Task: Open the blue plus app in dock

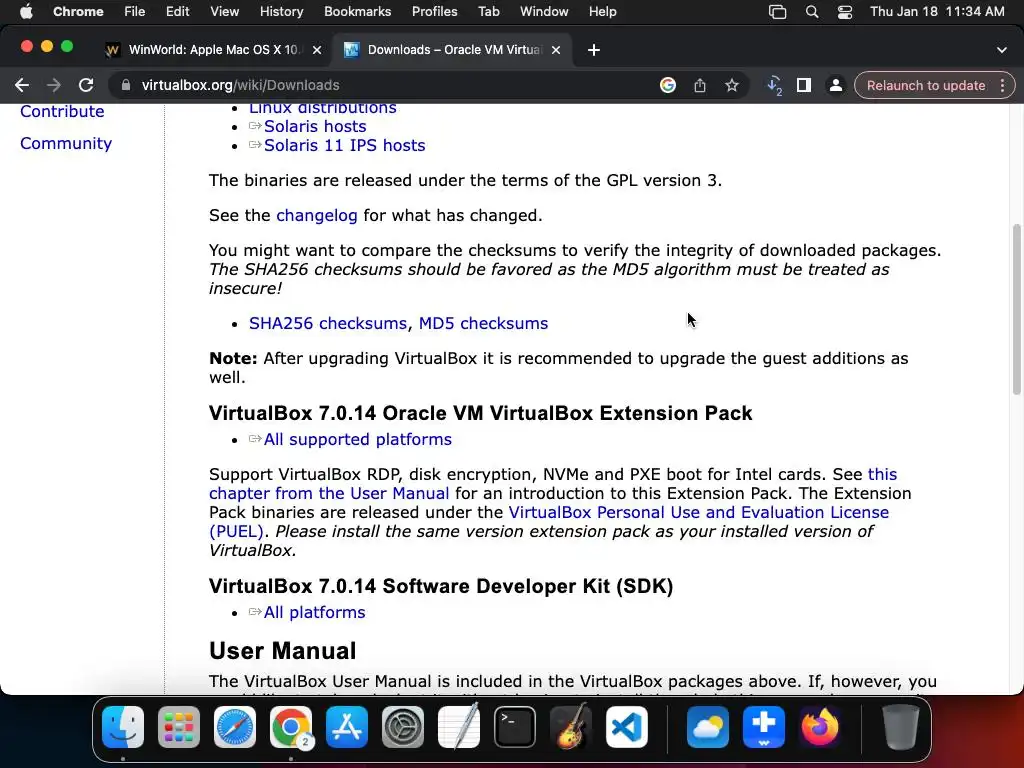Action: tap(764, 726)
